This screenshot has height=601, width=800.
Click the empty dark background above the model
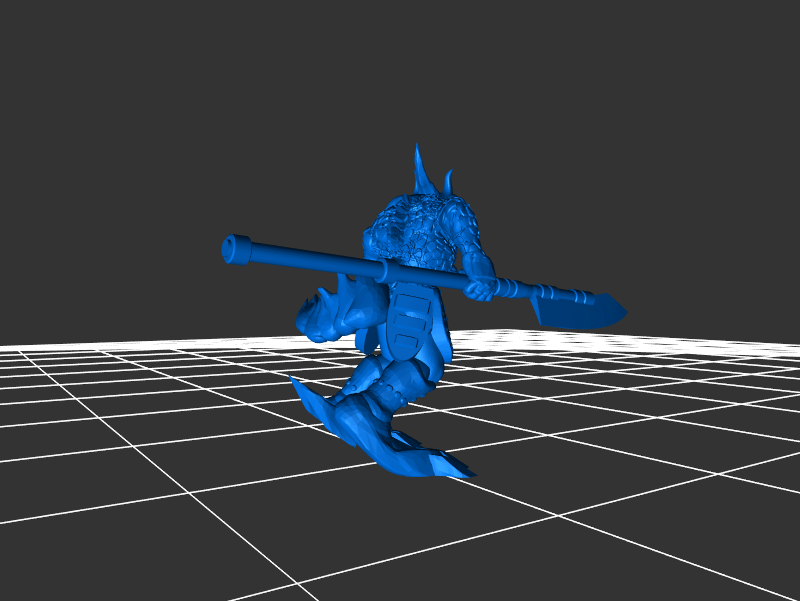pyautogui.click(x=400, y=70)
